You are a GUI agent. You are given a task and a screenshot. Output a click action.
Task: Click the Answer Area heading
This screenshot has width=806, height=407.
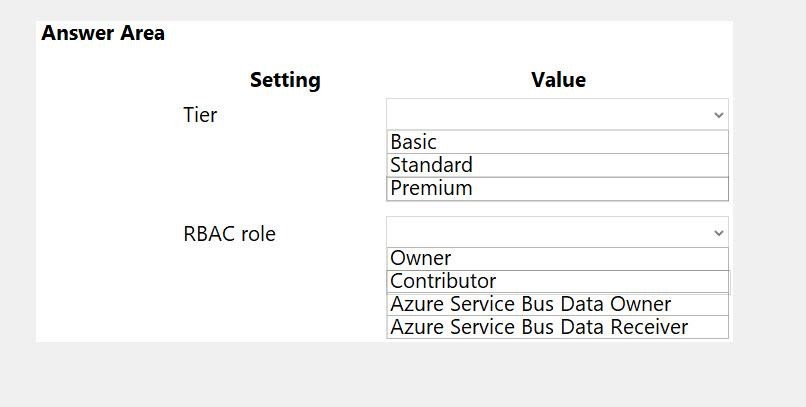[103, 33]
